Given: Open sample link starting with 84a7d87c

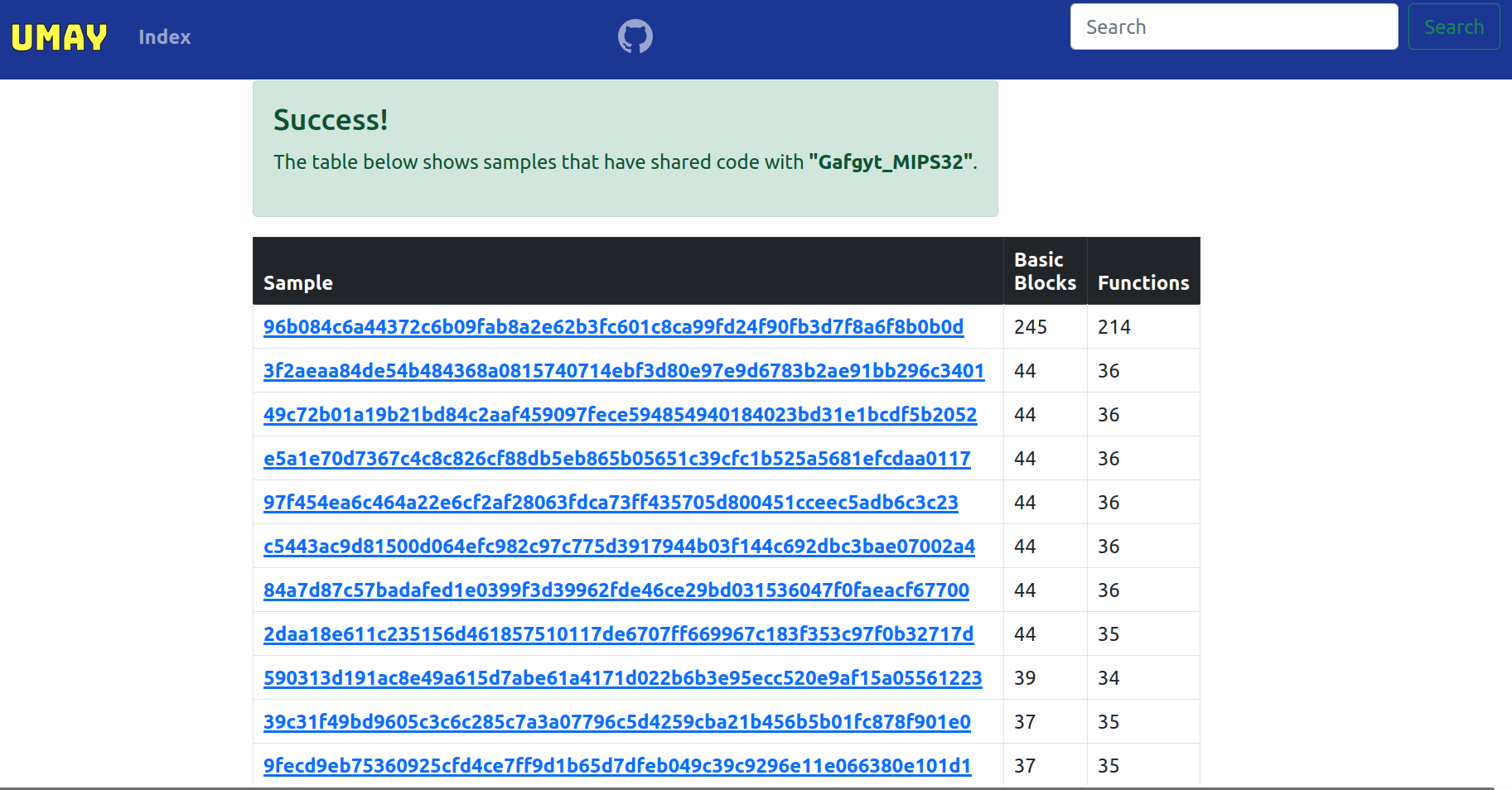Looking at the screenshot, I should (616, 590).
